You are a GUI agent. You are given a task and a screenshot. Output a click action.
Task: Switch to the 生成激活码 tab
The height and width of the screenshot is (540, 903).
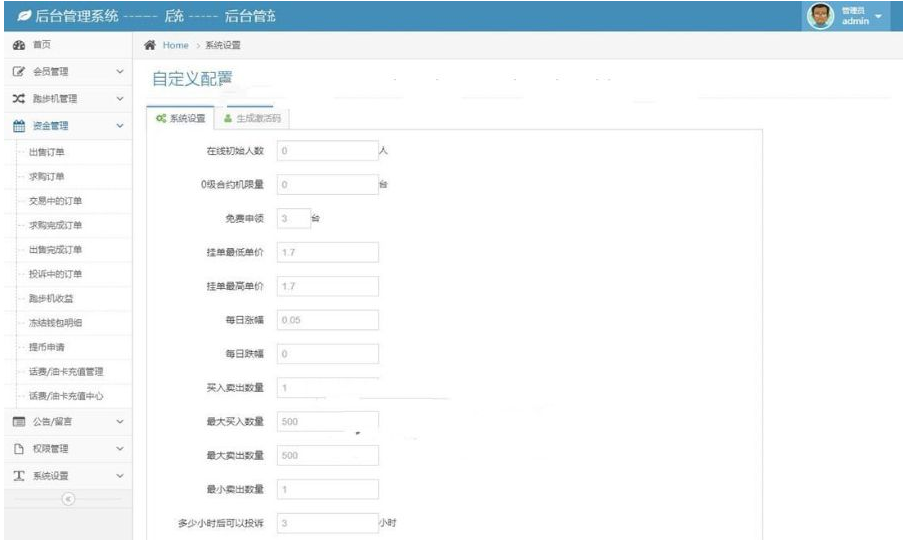[x=252, y=118]
